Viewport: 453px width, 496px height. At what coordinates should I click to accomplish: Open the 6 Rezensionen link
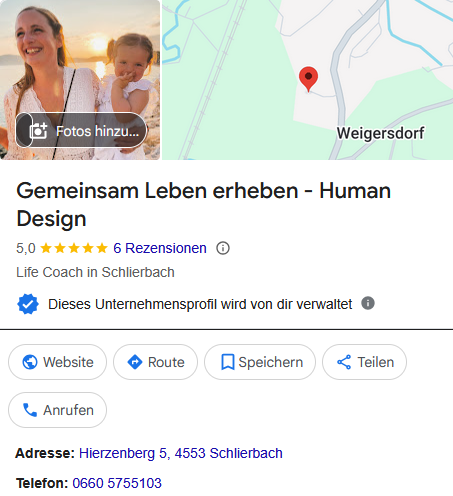click(160, 248)
